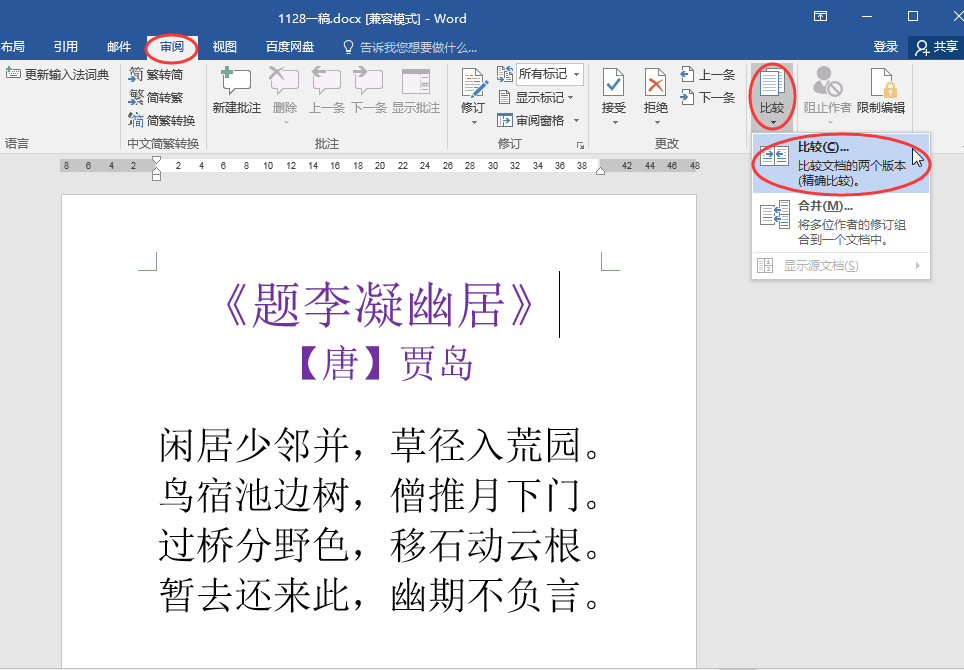Viewport: 964px width, 670px height.
Task: Click the Show Comments icon (显示批注)
Action: click(416, 82)
